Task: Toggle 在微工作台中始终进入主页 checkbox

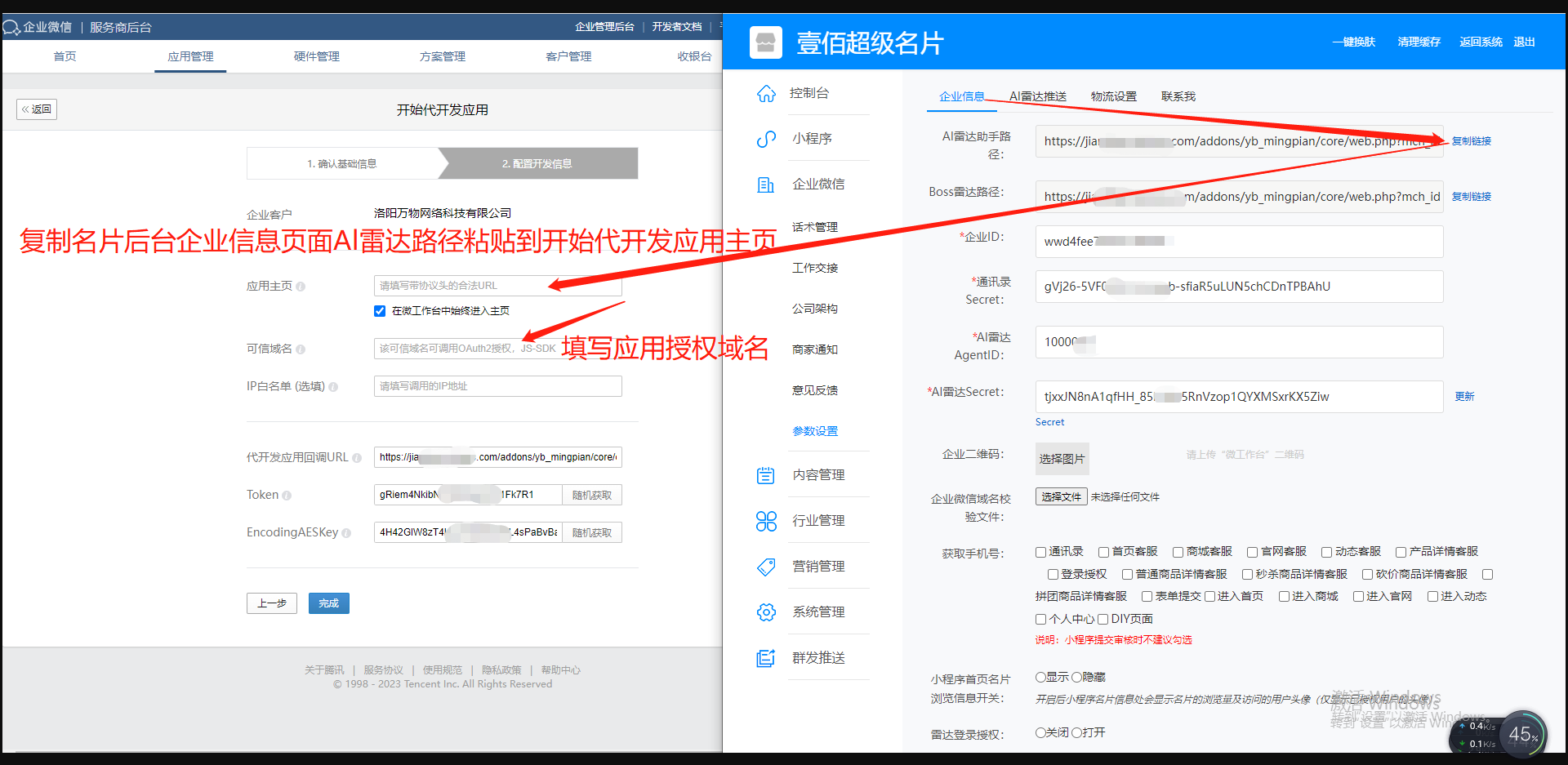Action: tap(380, 311)
